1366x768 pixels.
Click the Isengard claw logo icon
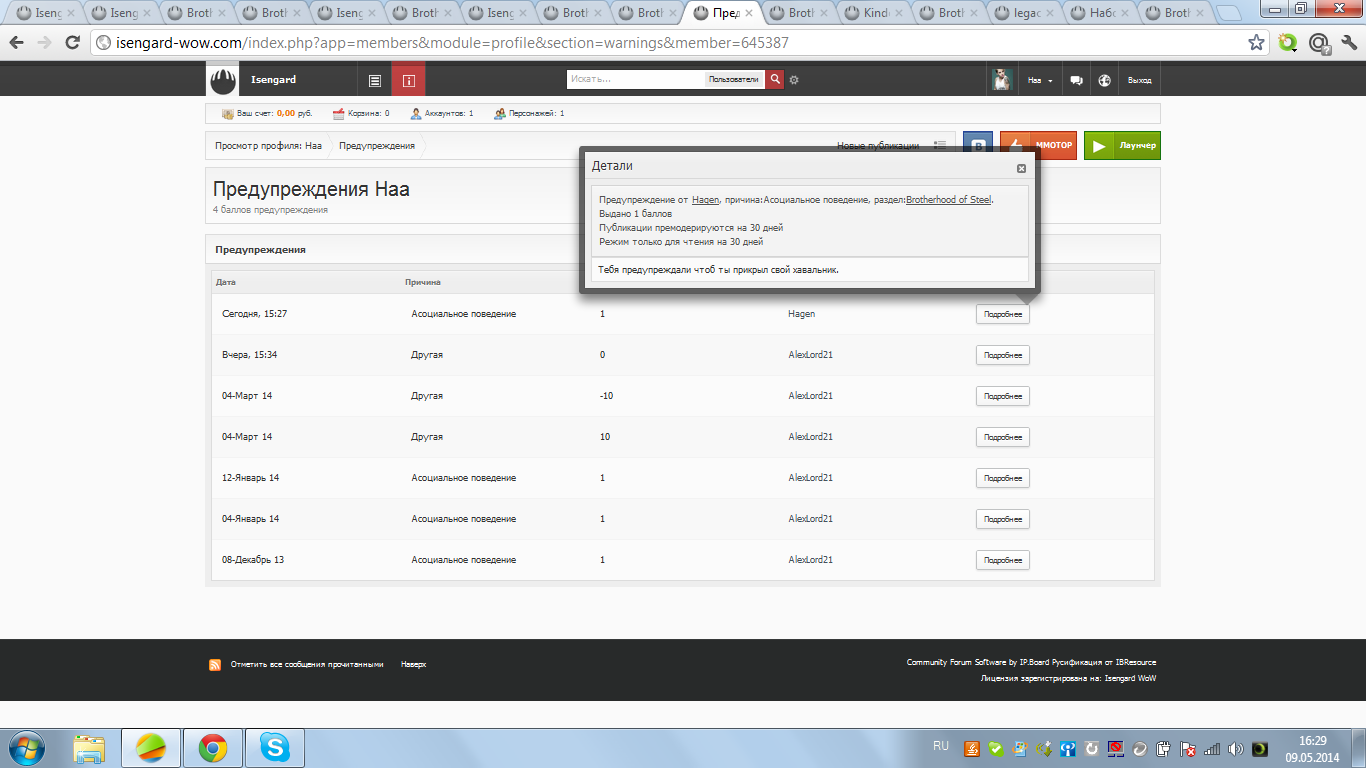[x=223, y=80]
